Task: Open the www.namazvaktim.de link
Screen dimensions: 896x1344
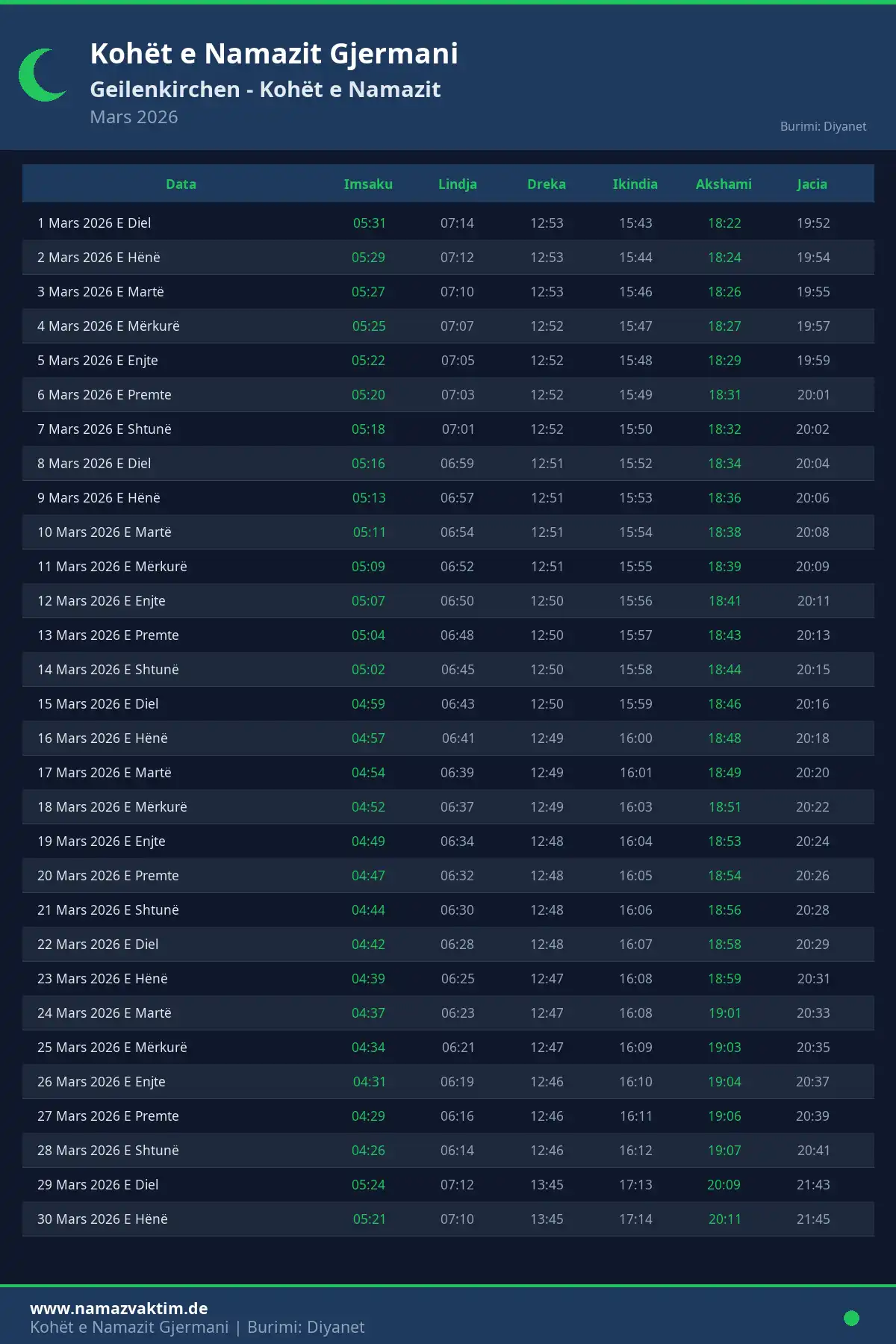Action: pos(119,1308)
